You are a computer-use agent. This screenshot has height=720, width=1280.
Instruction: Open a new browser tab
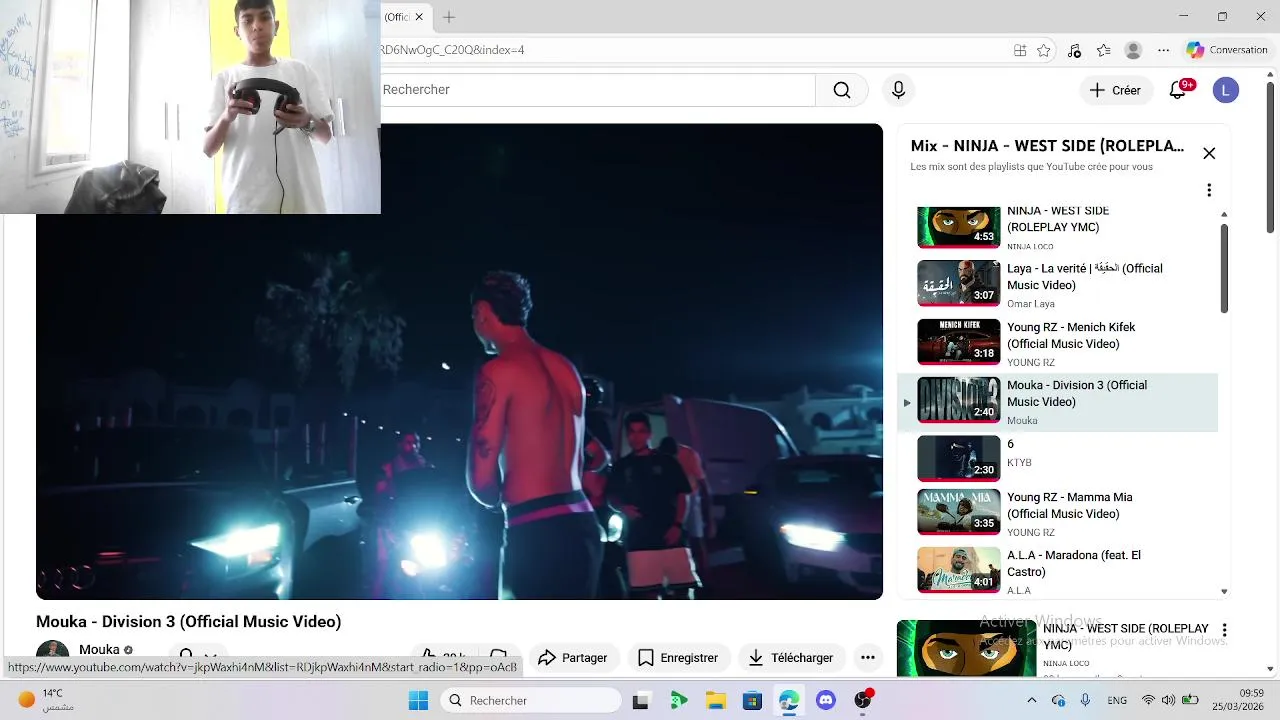click(x=449, y=17)
